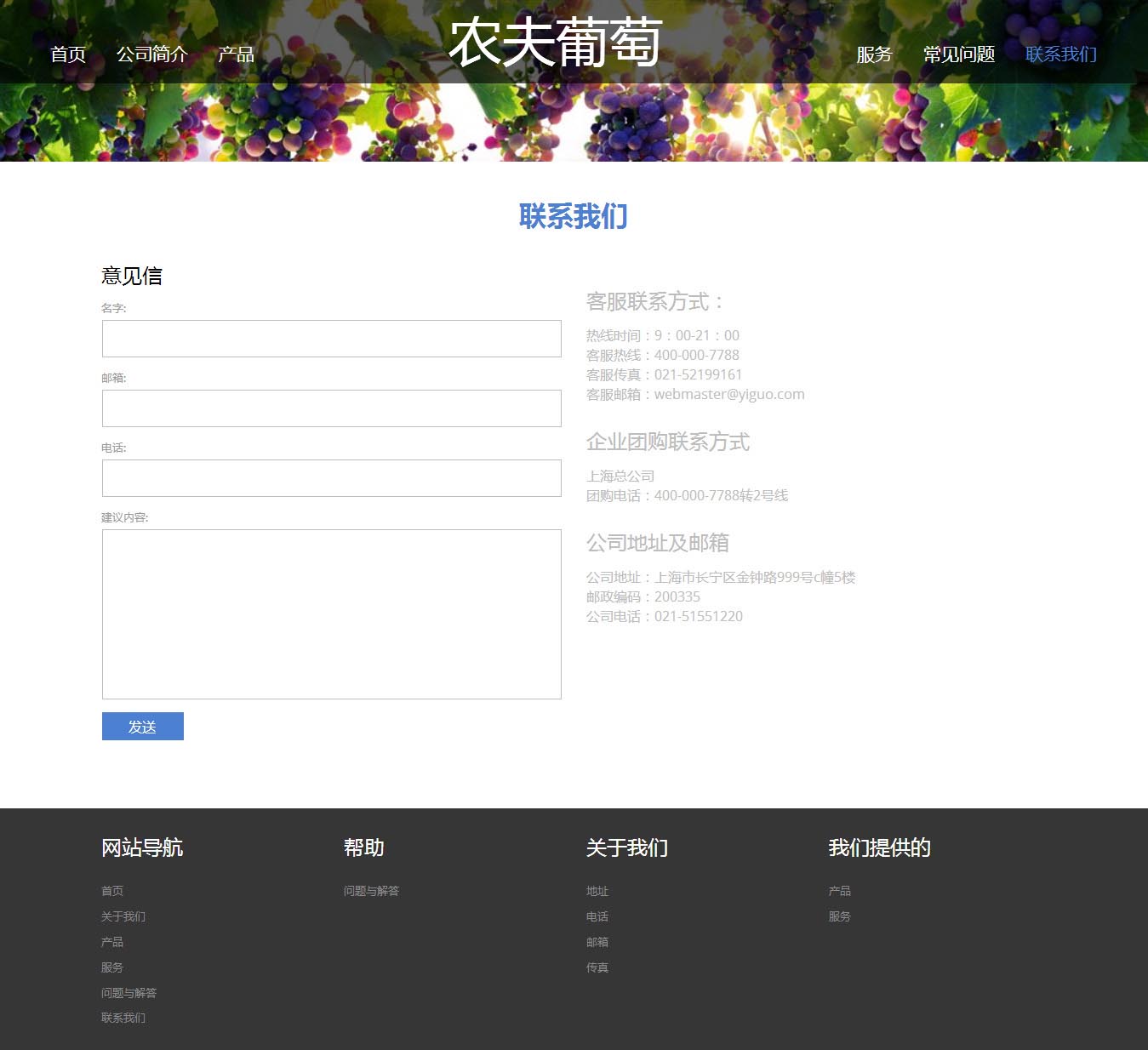1148x1050 pixels.
Task: Open 电话 link under 关于我们 footer
Action: coord(597,916)
